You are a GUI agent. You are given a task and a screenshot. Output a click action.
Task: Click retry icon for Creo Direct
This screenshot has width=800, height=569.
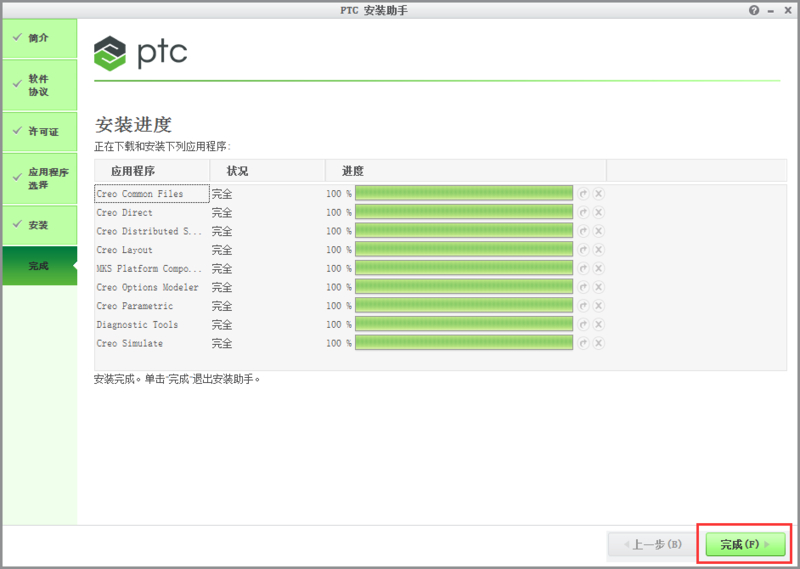(x=583, y=212)
